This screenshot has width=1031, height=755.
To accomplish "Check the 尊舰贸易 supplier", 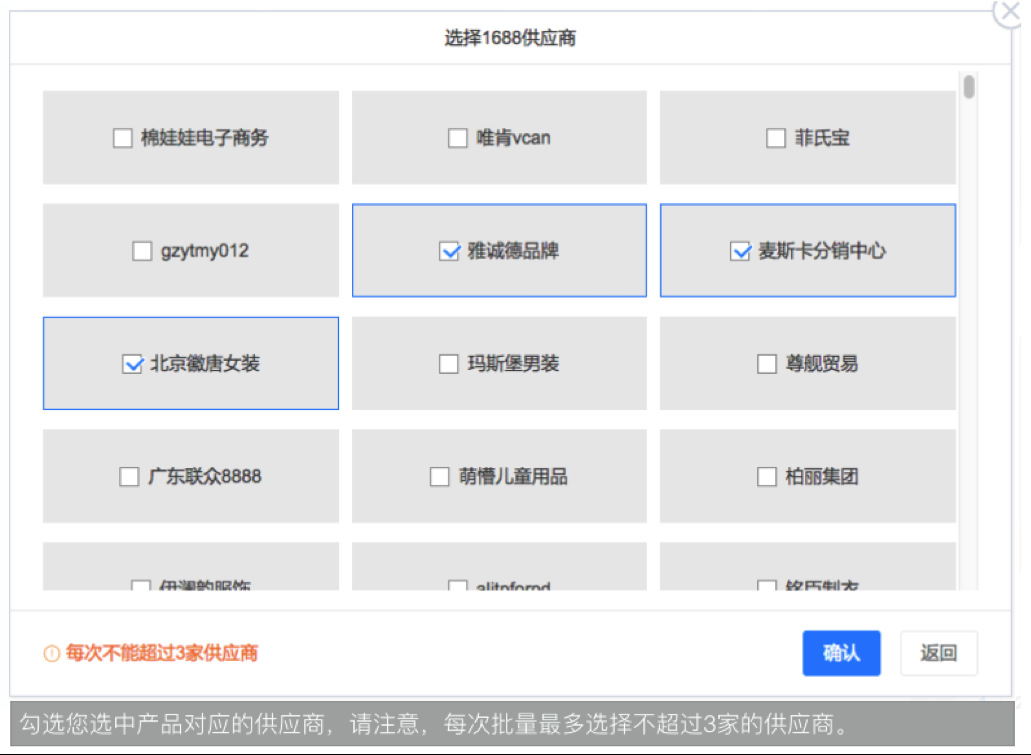I will 767,363.
